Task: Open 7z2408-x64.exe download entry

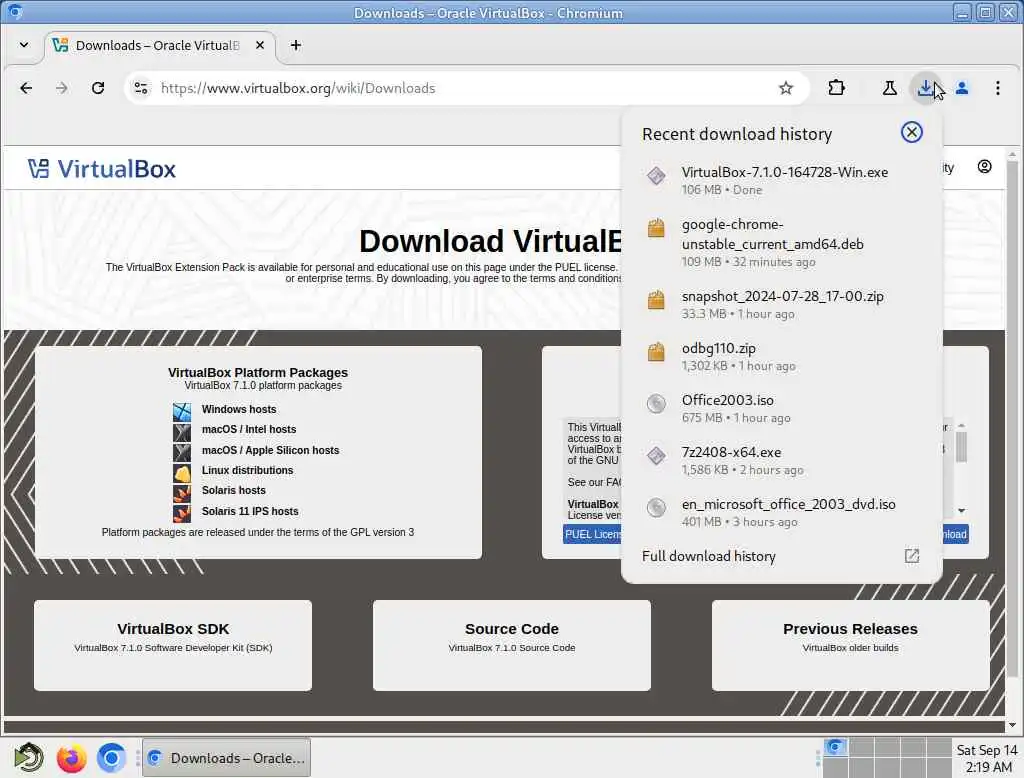Action: click(x=782, y=461)
